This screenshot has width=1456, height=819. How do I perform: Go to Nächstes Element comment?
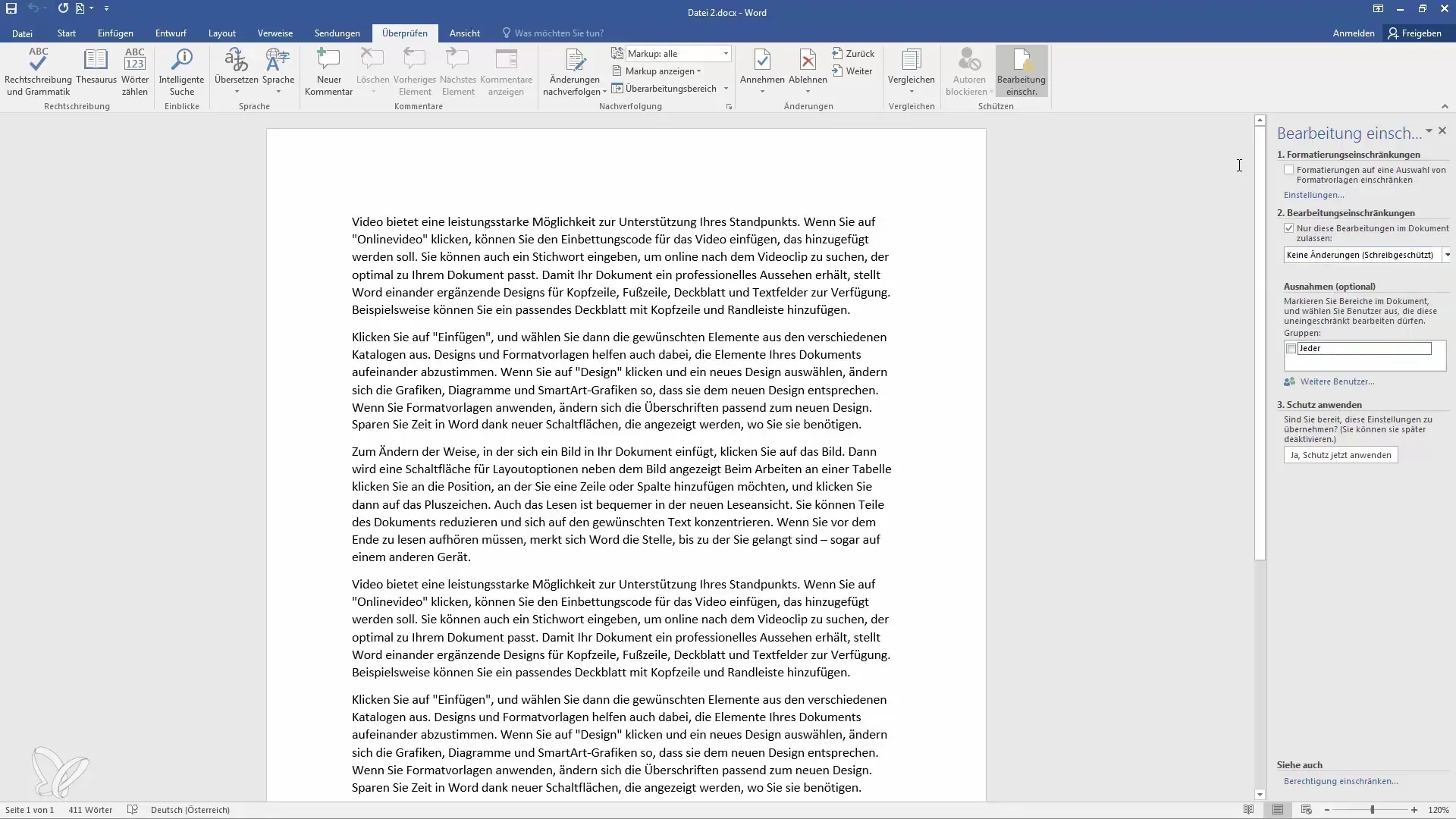458,71
